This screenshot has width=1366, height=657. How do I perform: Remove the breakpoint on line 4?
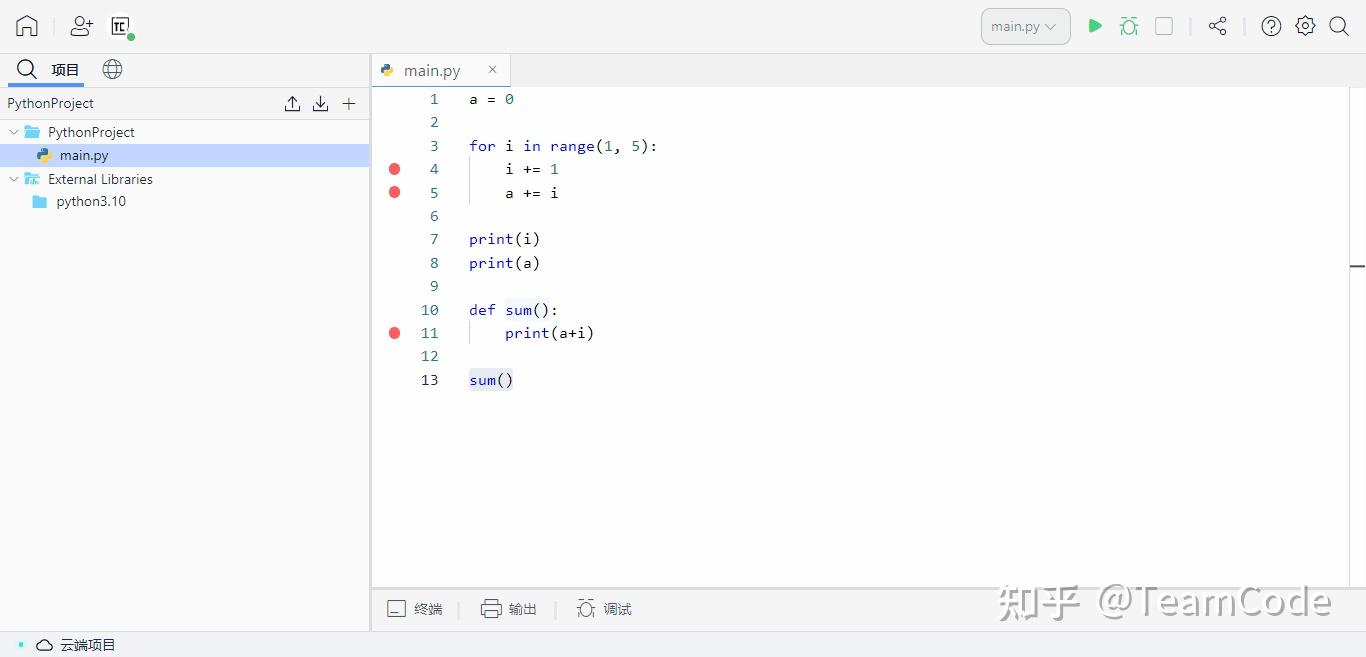[x=394, y=169]
